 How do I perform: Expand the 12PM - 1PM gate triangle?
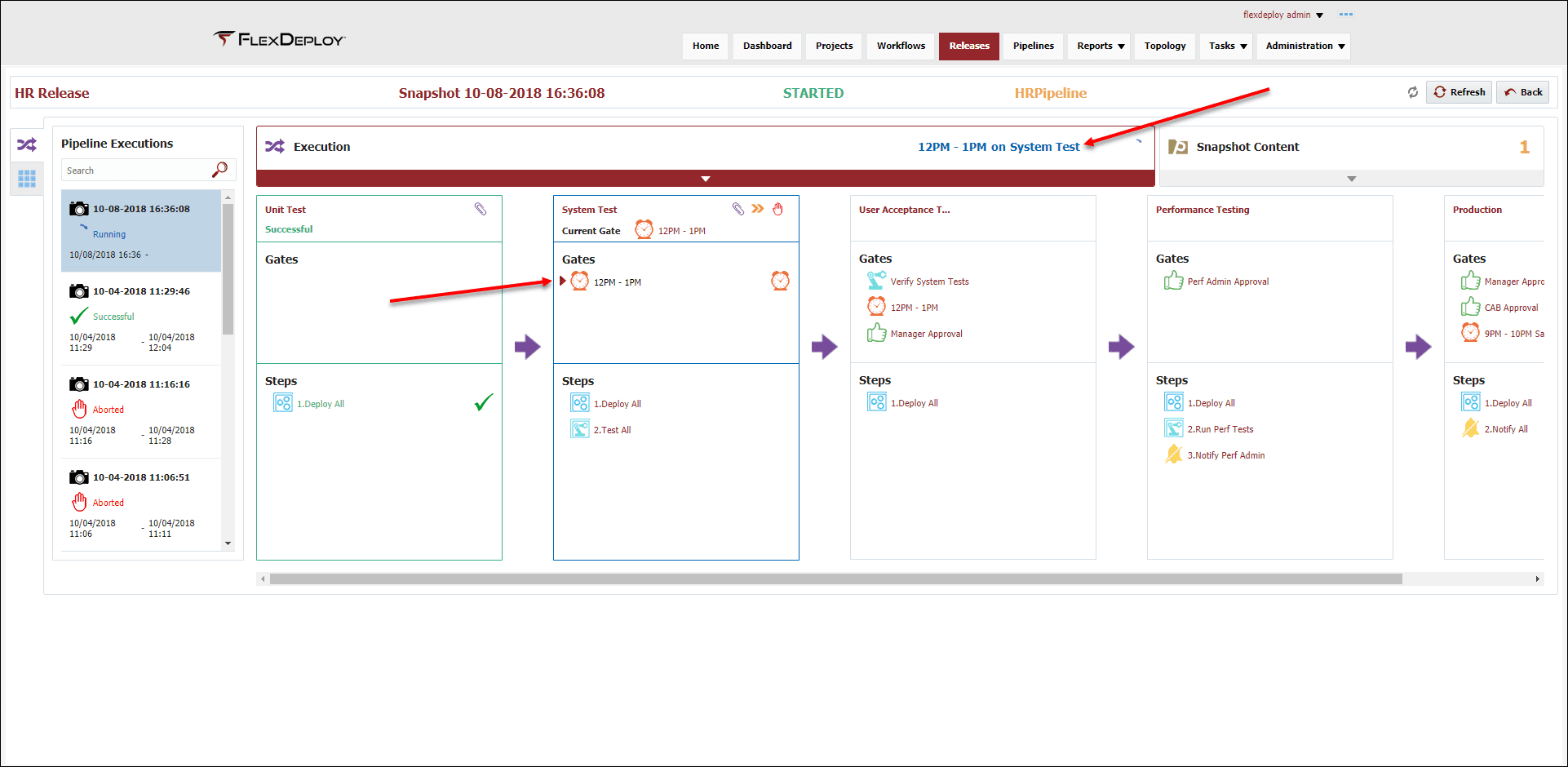point(563,282)
